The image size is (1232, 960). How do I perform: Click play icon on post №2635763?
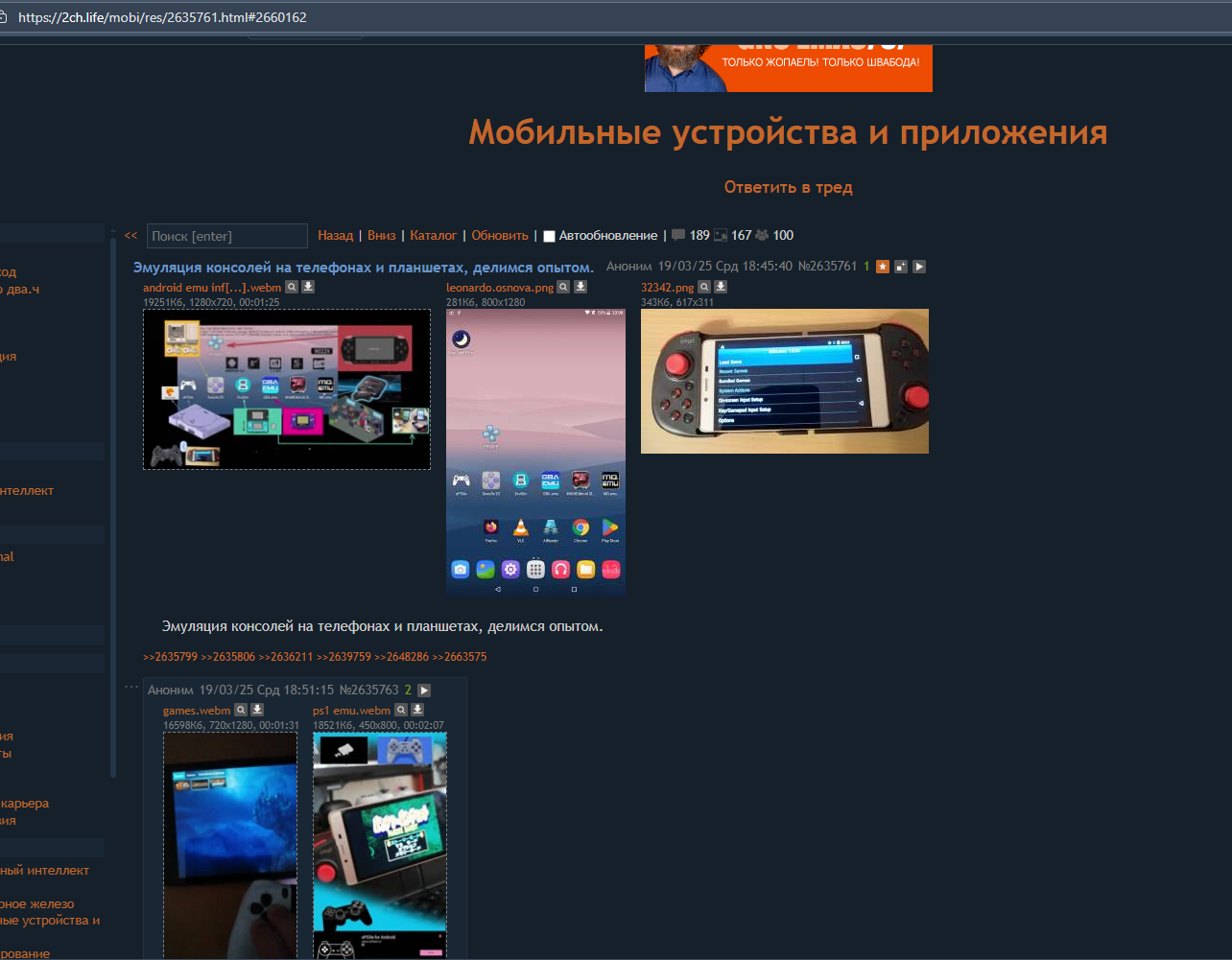(x=424, y=691)
